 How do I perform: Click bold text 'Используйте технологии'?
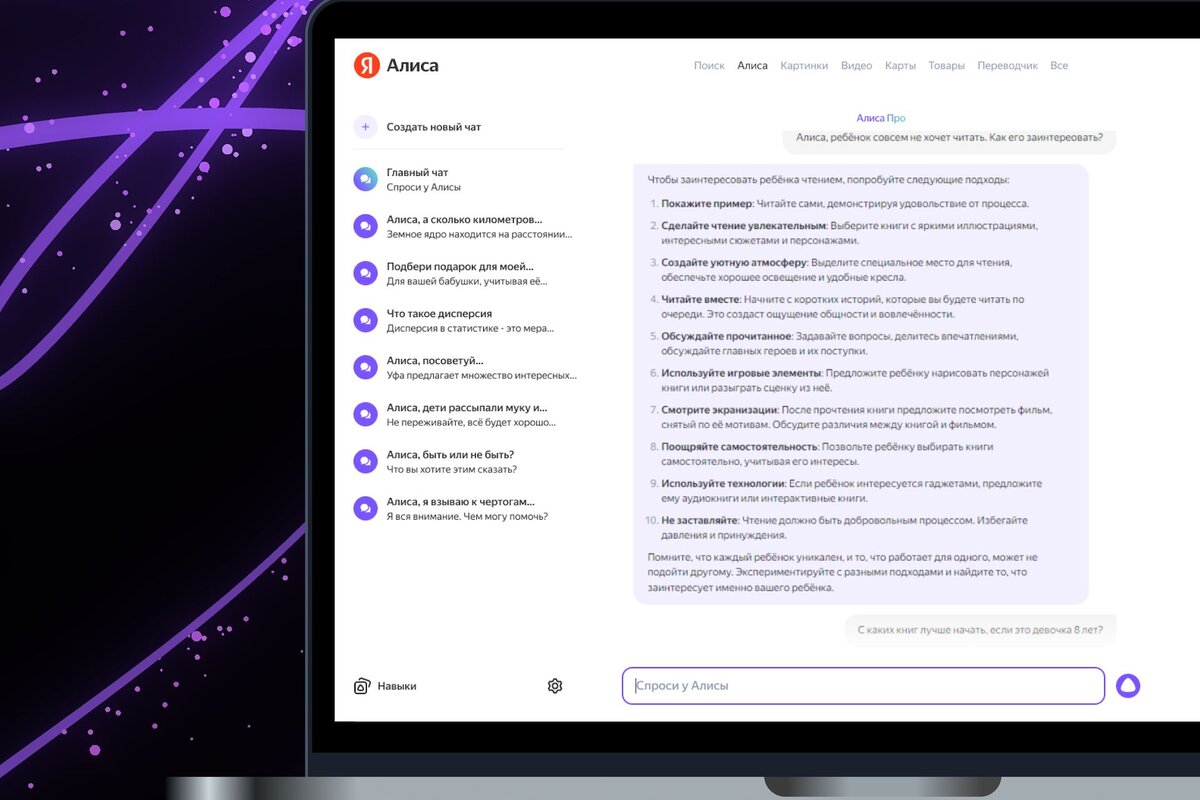click(724, 483)
